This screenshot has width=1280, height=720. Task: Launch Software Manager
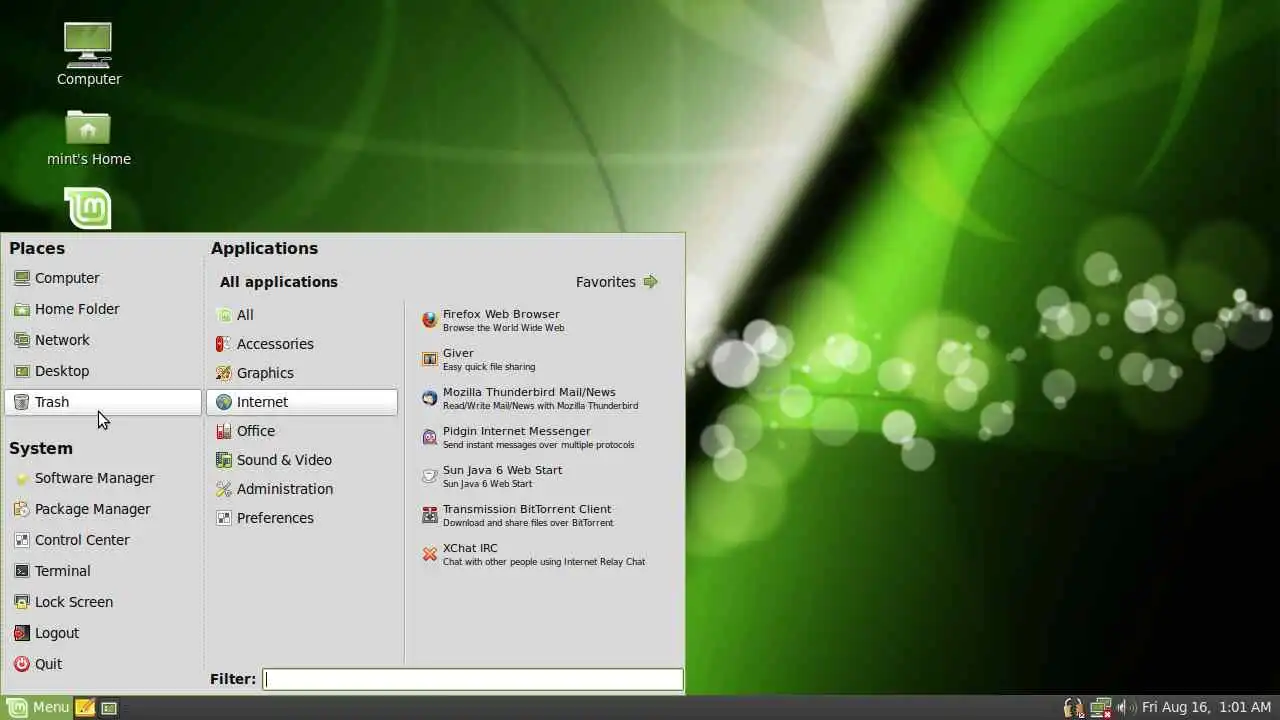pos(103,478)
